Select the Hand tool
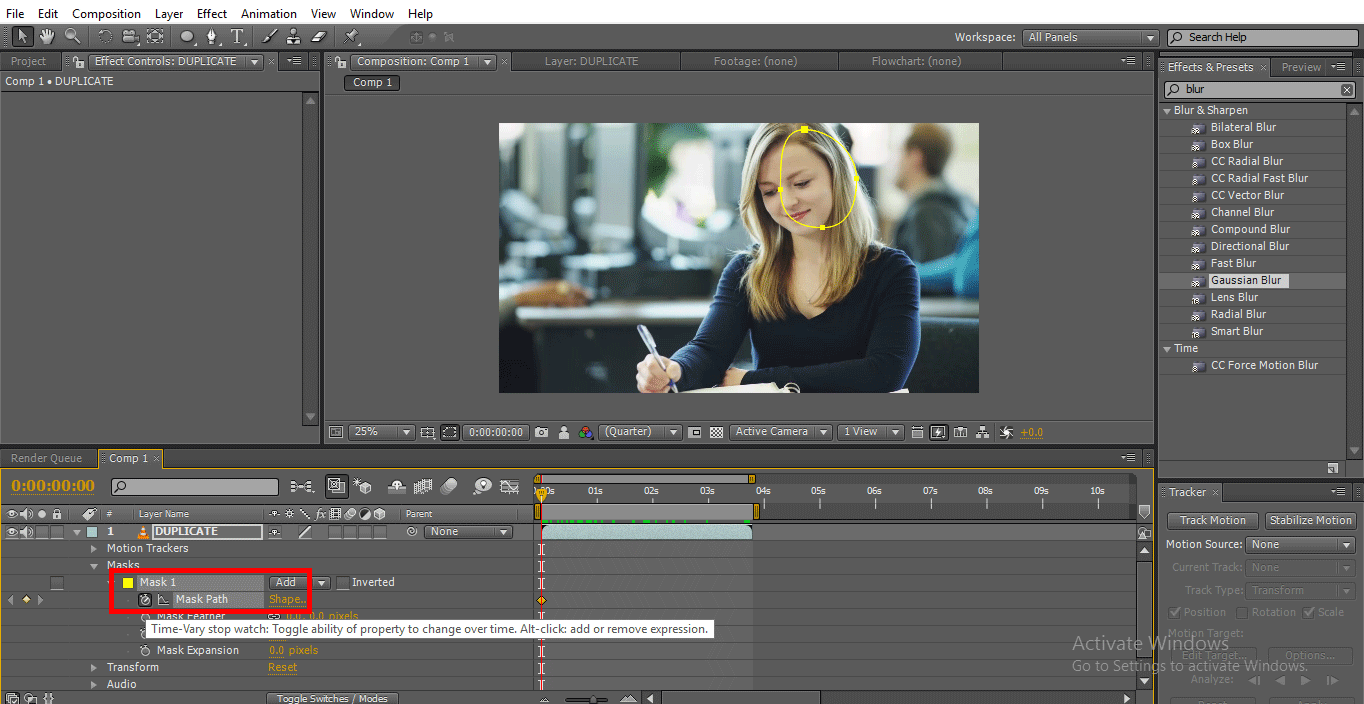The width and height of the screenshot is (1364, 704). (47, 36)
